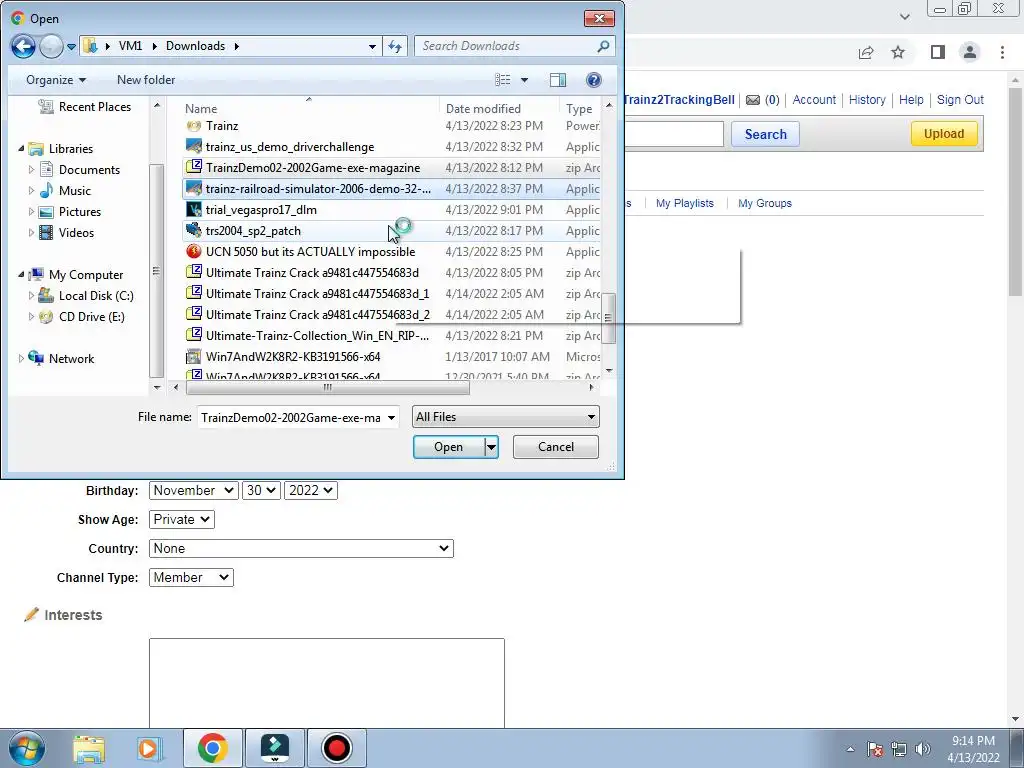Open volume speaker tray icon
Viewport: 1024px width, 768px height.
(923, 749)
